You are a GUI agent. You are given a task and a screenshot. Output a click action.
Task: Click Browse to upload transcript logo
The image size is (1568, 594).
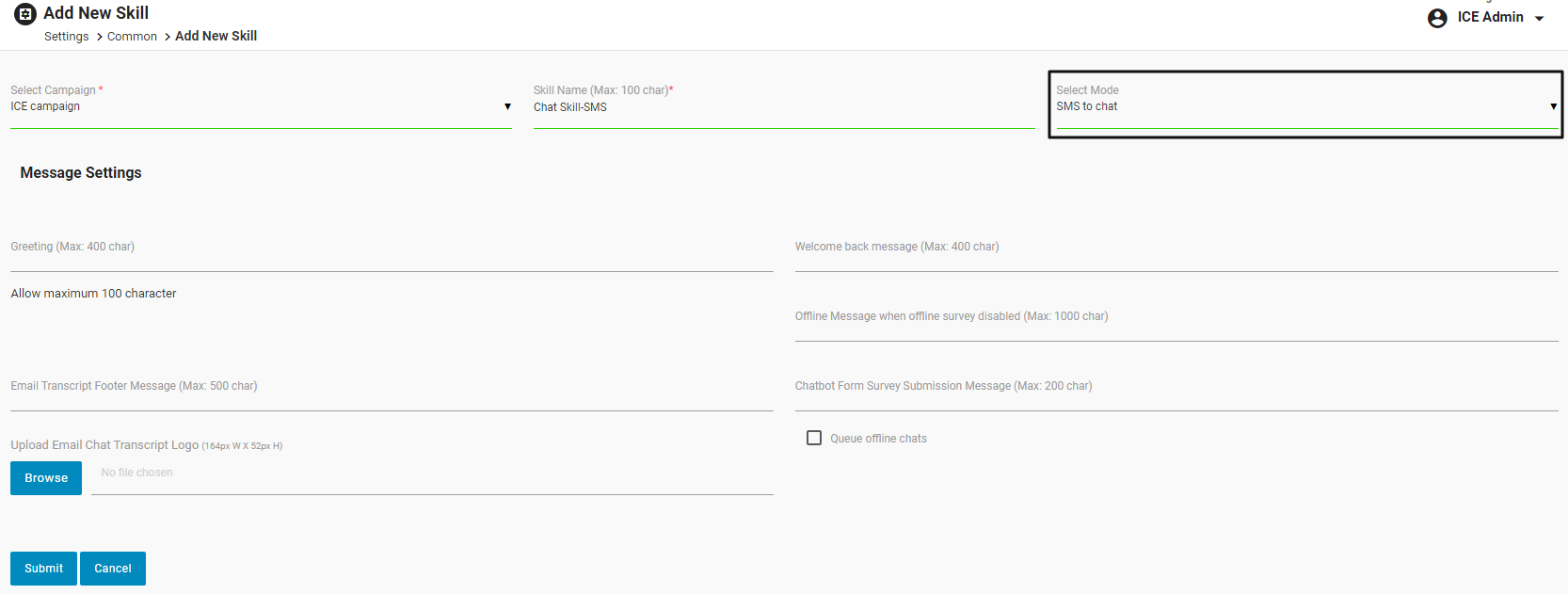click(46, 478)
